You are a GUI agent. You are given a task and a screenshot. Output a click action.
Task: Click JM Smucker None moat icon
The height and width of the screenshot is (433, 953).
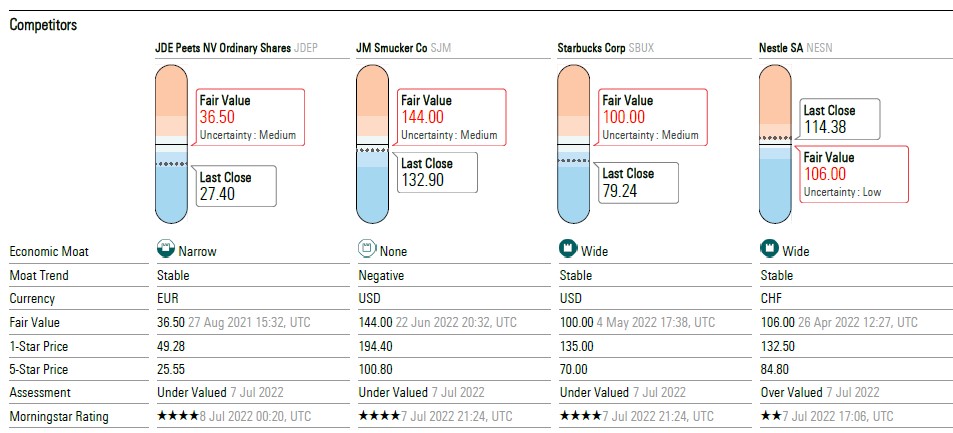pyautogui.click(x=365, y=248)
